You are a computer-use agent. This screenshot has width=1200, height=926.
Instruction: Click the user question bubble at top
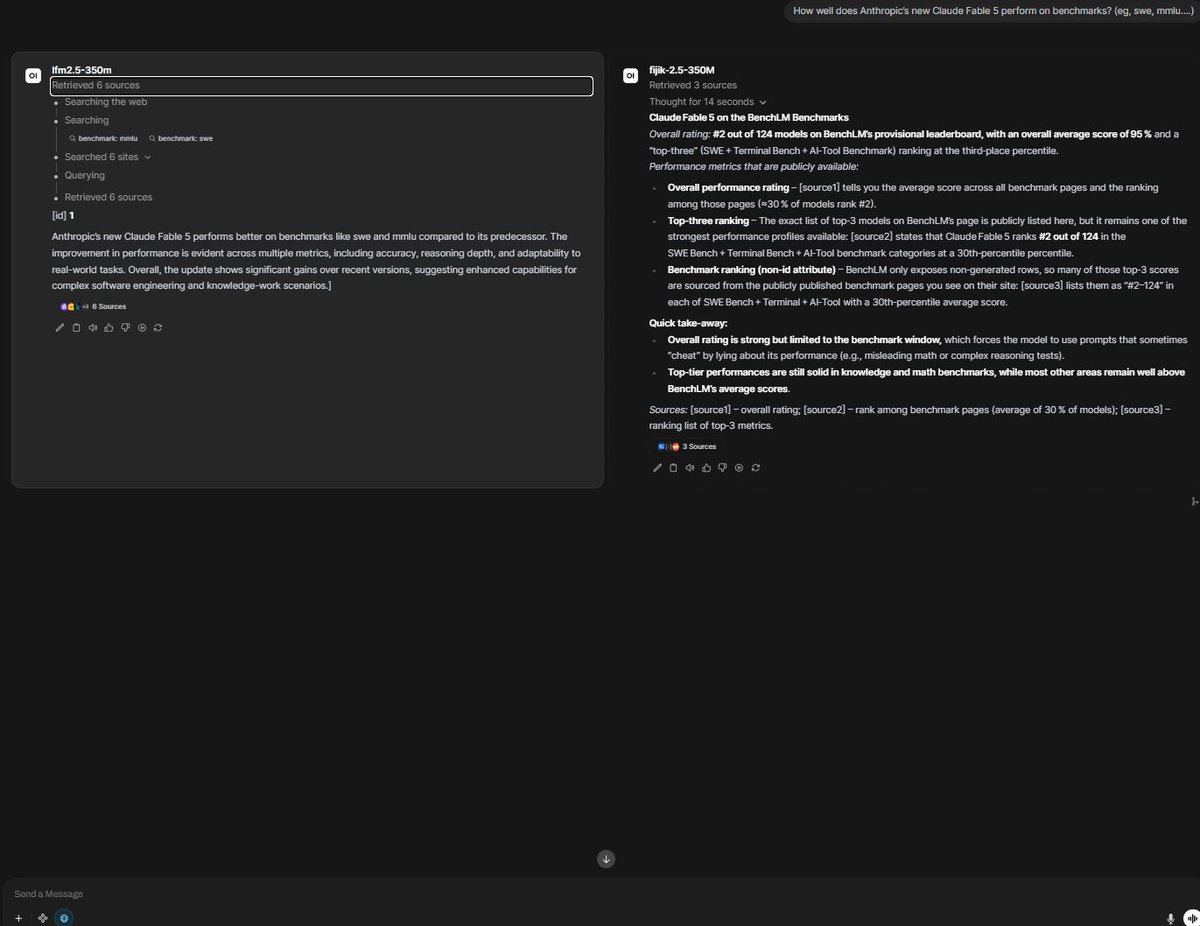pos(991,12)
